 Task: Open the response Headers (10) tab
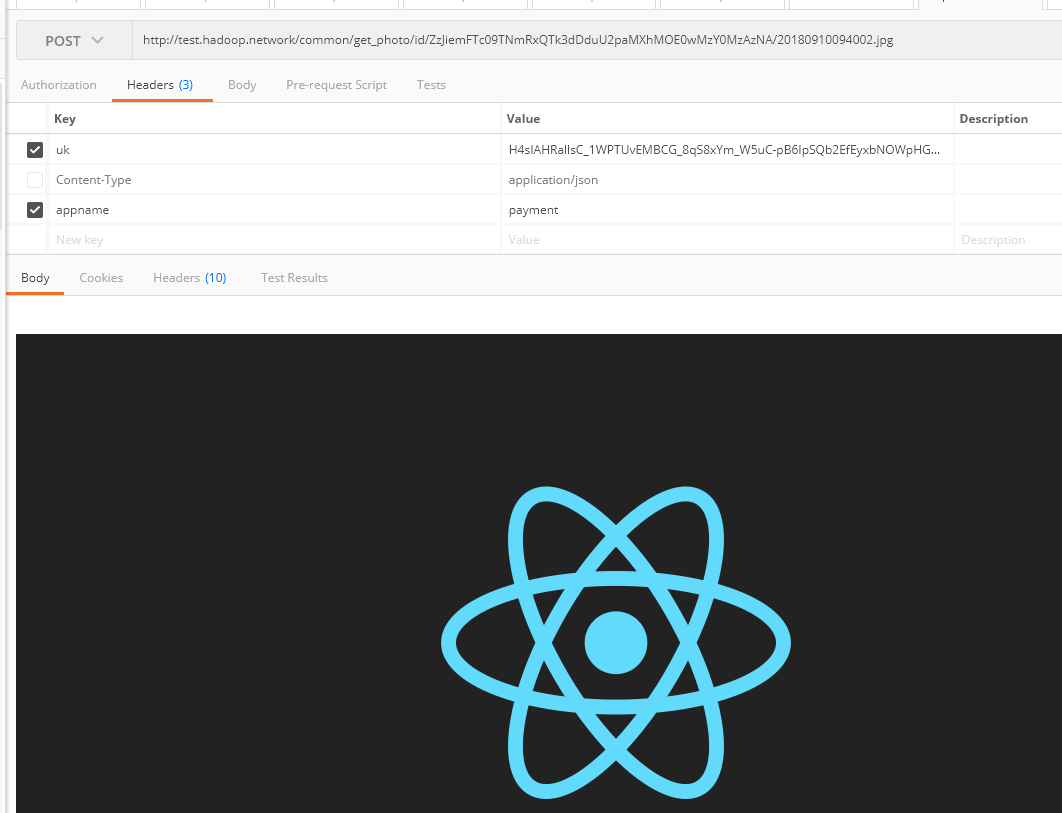pos(190,278)
